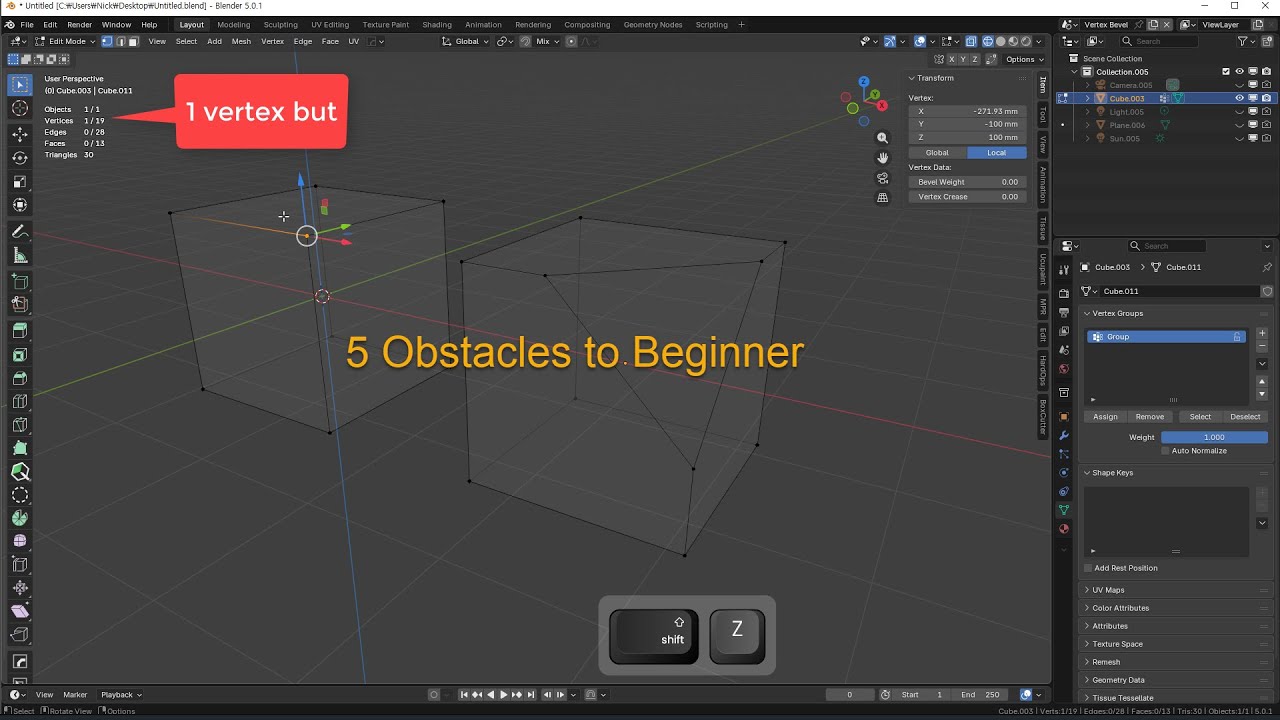Click the Assign button
Viewport: 1280px width, 720px height.
pyautogui.click(x=1105, y=417)
